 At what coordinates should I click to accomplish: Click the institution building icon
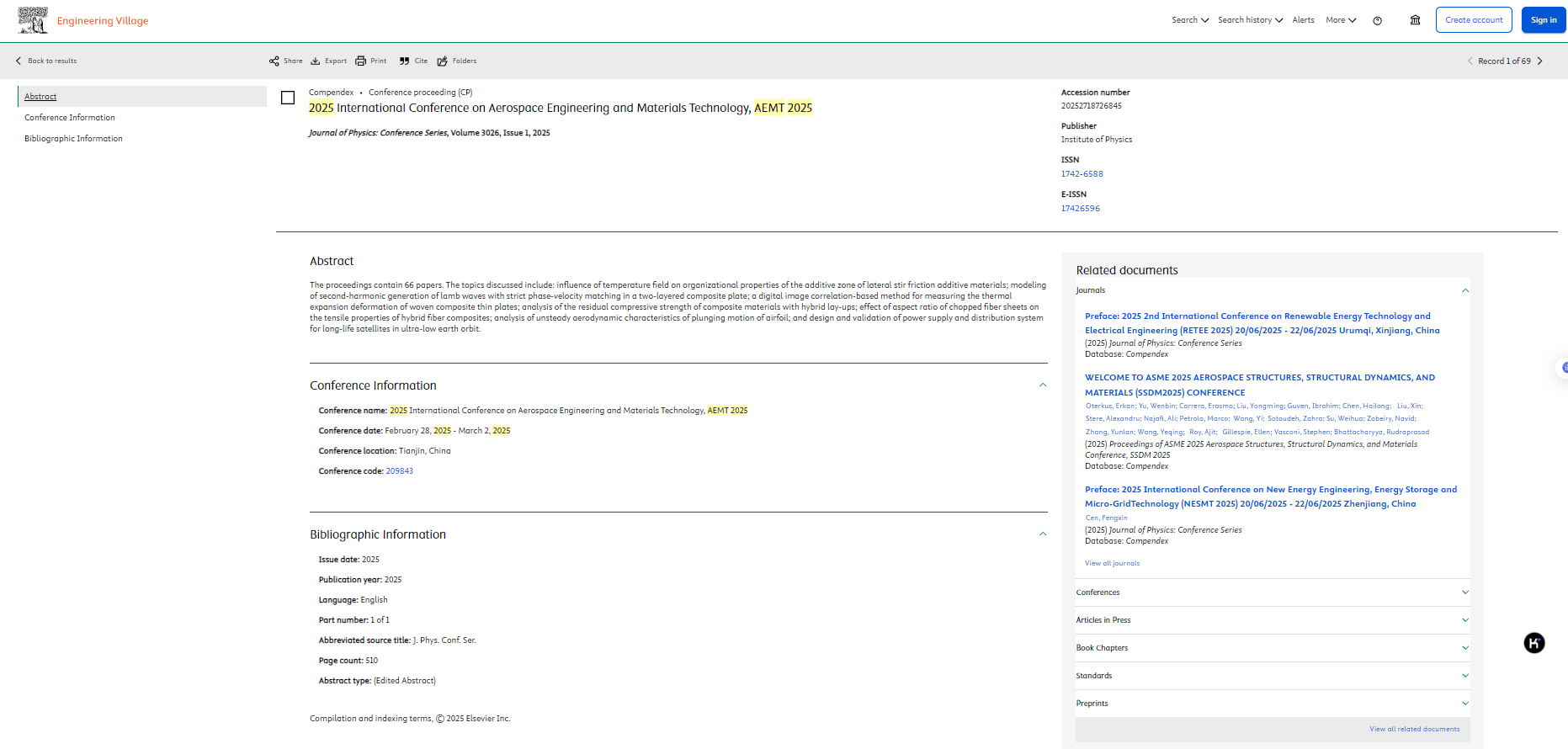click(x=1415, y=20)
